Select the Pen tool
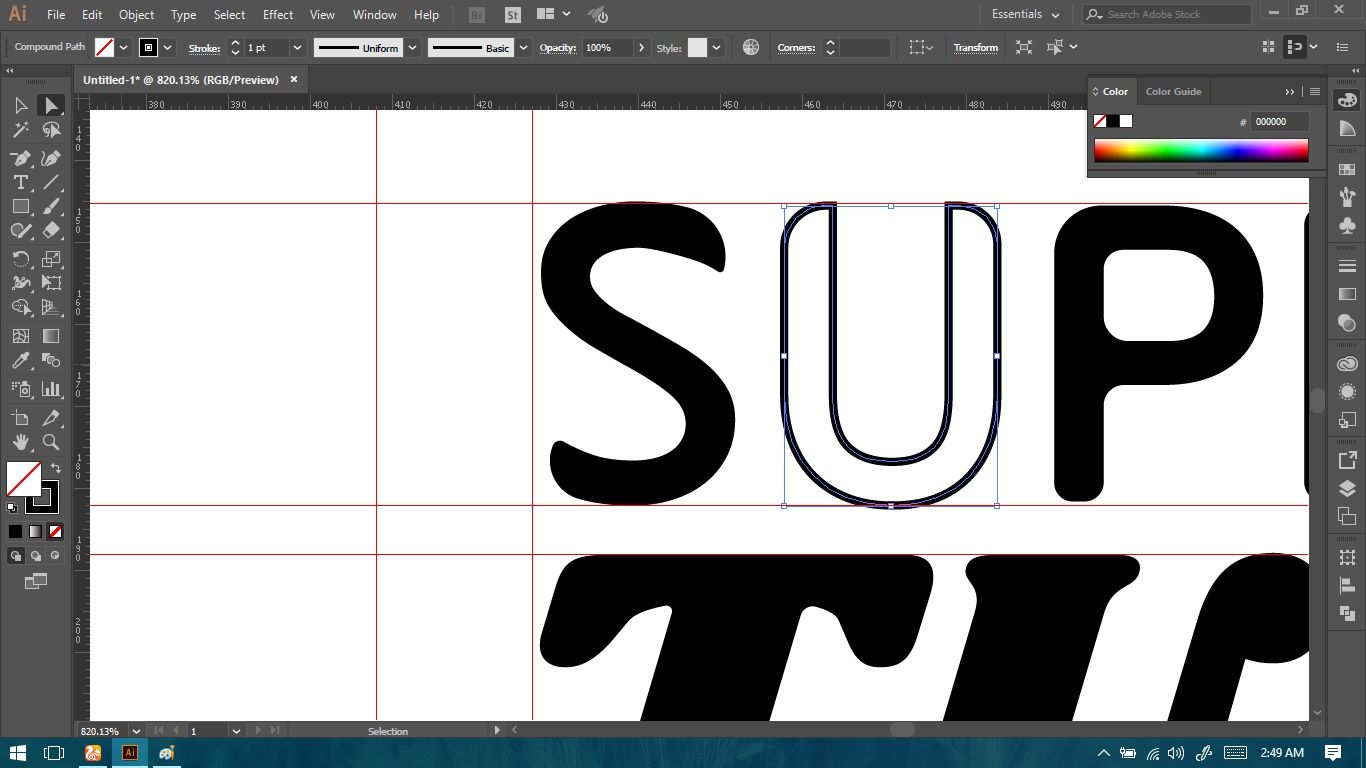 click(20, 158)
